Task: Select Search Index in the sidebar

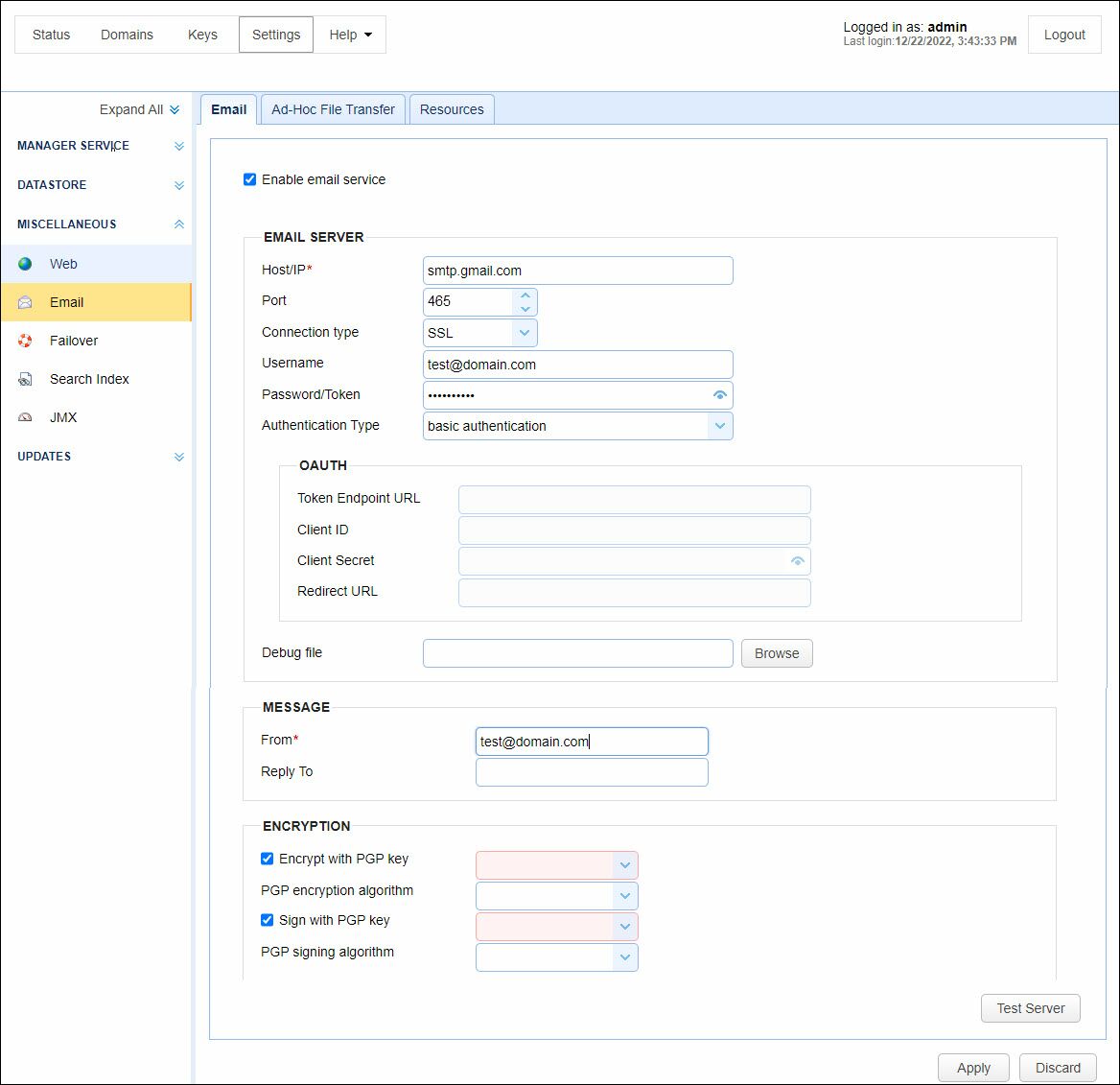Action: coord(97,380)
